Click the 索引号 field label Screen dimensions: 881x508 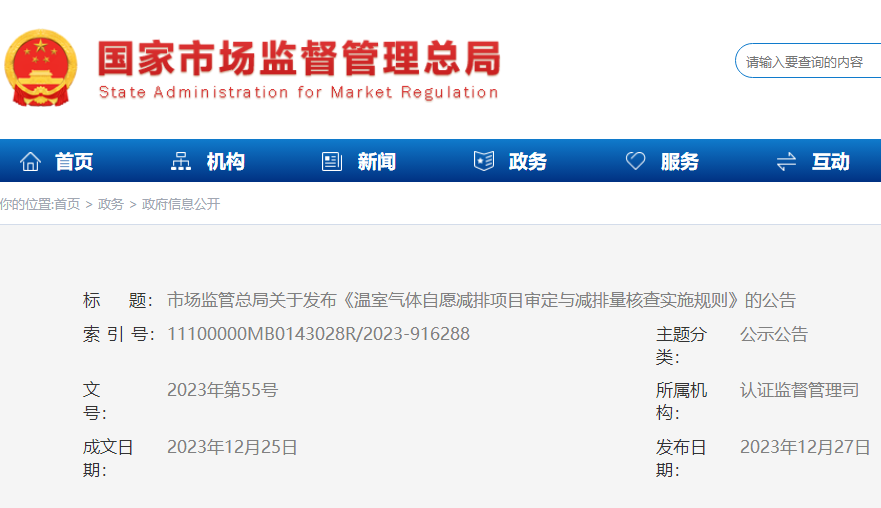118,334
